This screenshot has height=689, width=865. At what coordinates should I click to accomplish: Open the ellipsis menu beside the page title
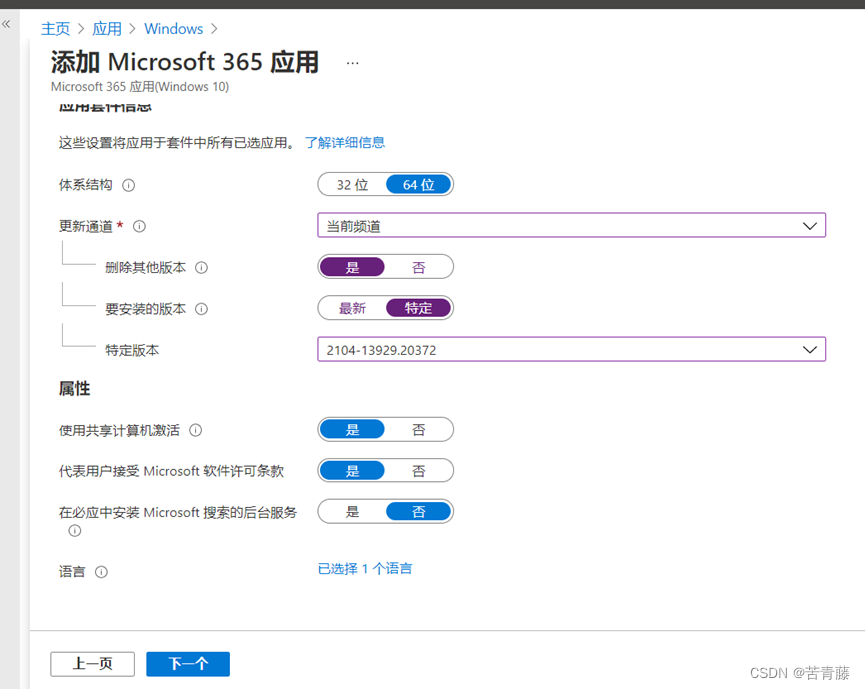[352, 62]
